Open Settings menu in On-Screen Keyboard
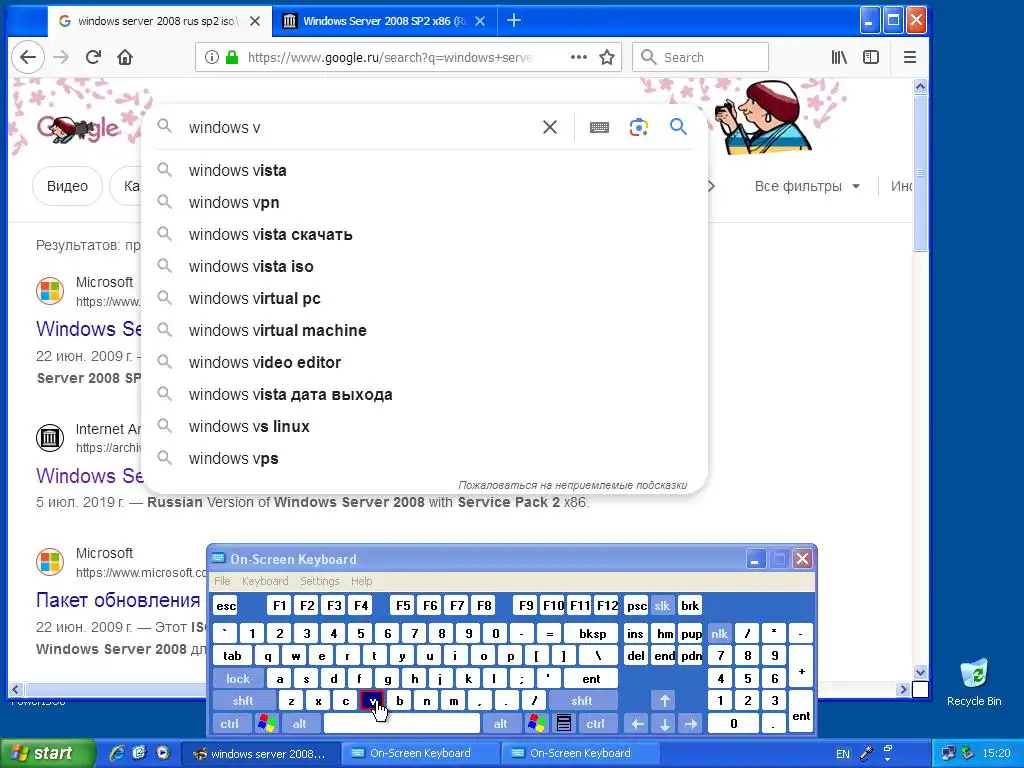Image resolution: width=1024 pixels, height=768 pixels. tap(320, 581)
